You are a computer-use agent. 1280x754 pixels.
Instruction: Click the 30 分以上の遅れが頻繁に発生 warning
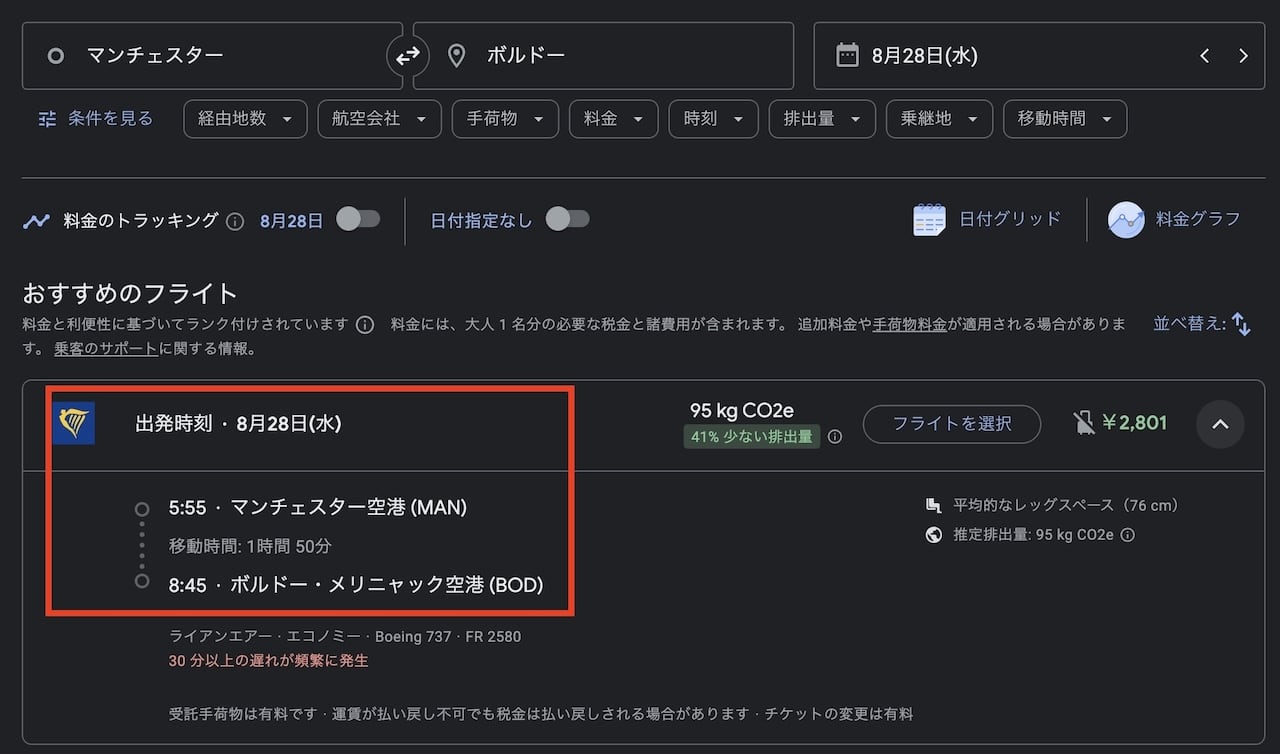tap(268, 661)
